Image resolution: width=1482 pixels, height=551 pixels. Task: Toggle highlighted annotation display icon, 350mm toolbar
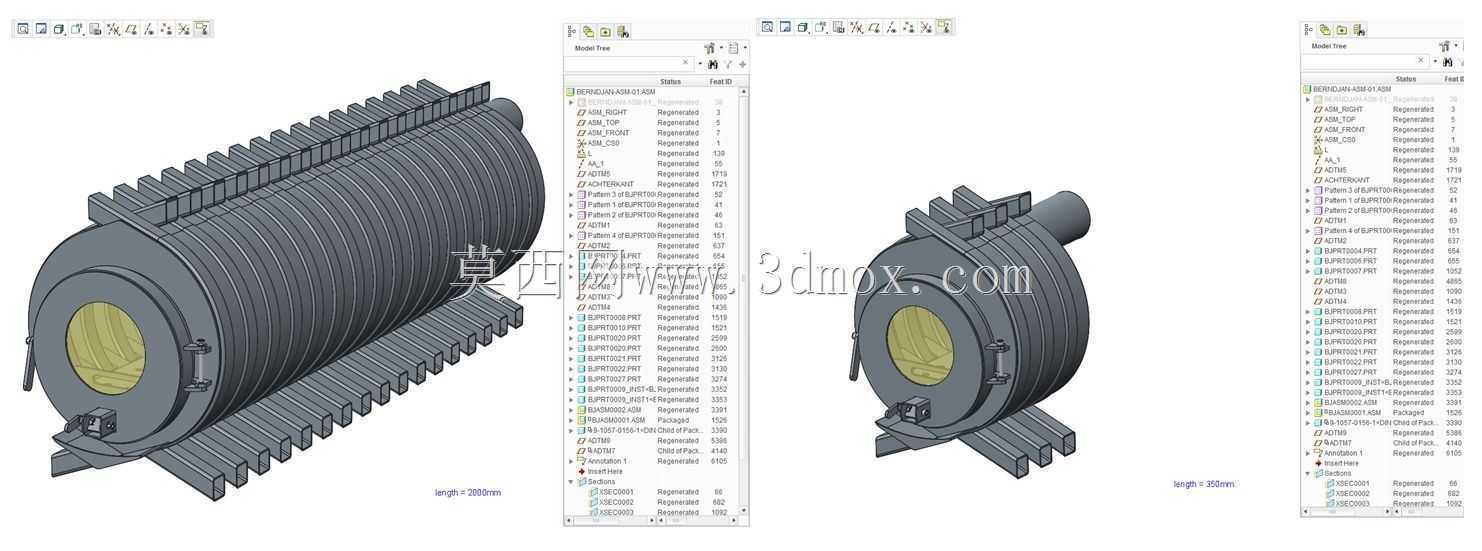945,27
